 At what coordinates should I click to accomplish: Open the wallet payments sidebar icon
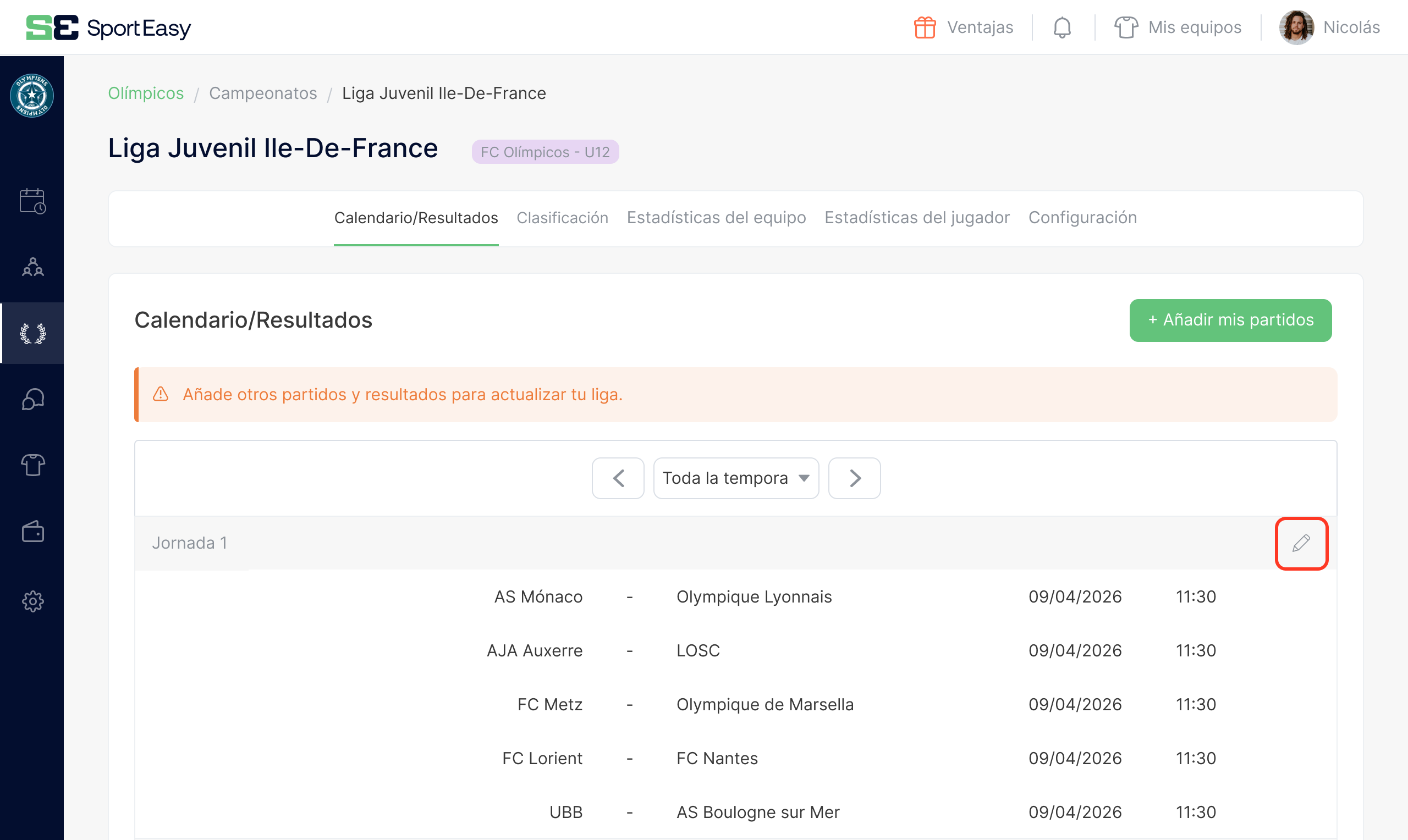(x=33, y=532)
